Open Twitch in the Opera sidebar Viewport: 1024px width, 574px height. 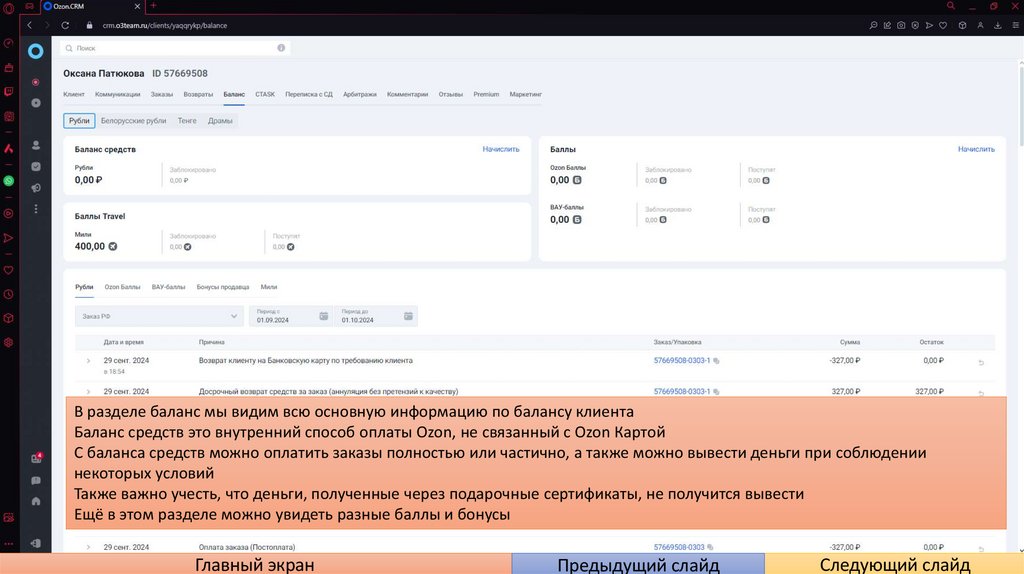tap(8, 92)
